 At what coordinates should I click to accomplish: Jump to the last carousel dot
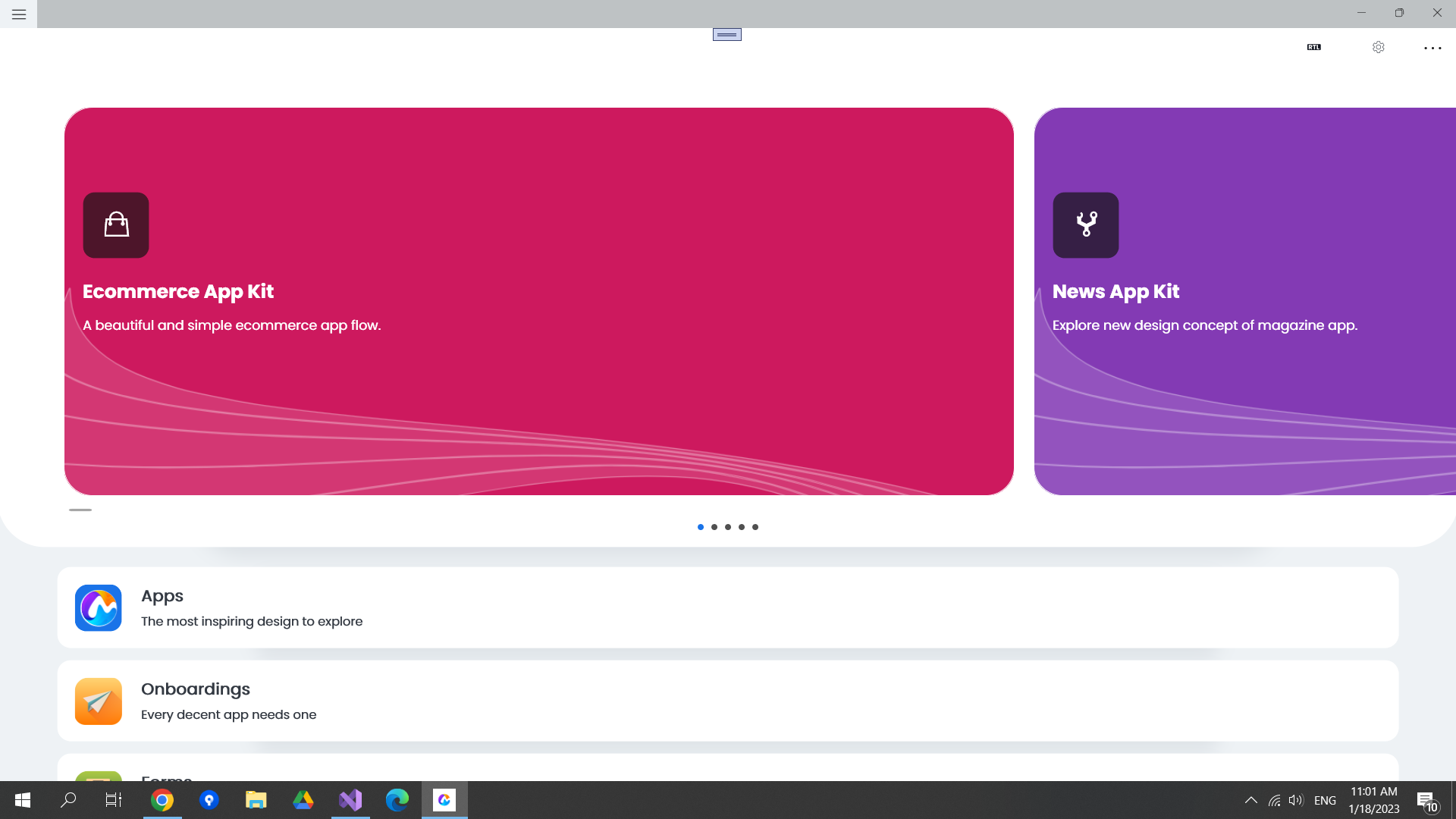755,527
